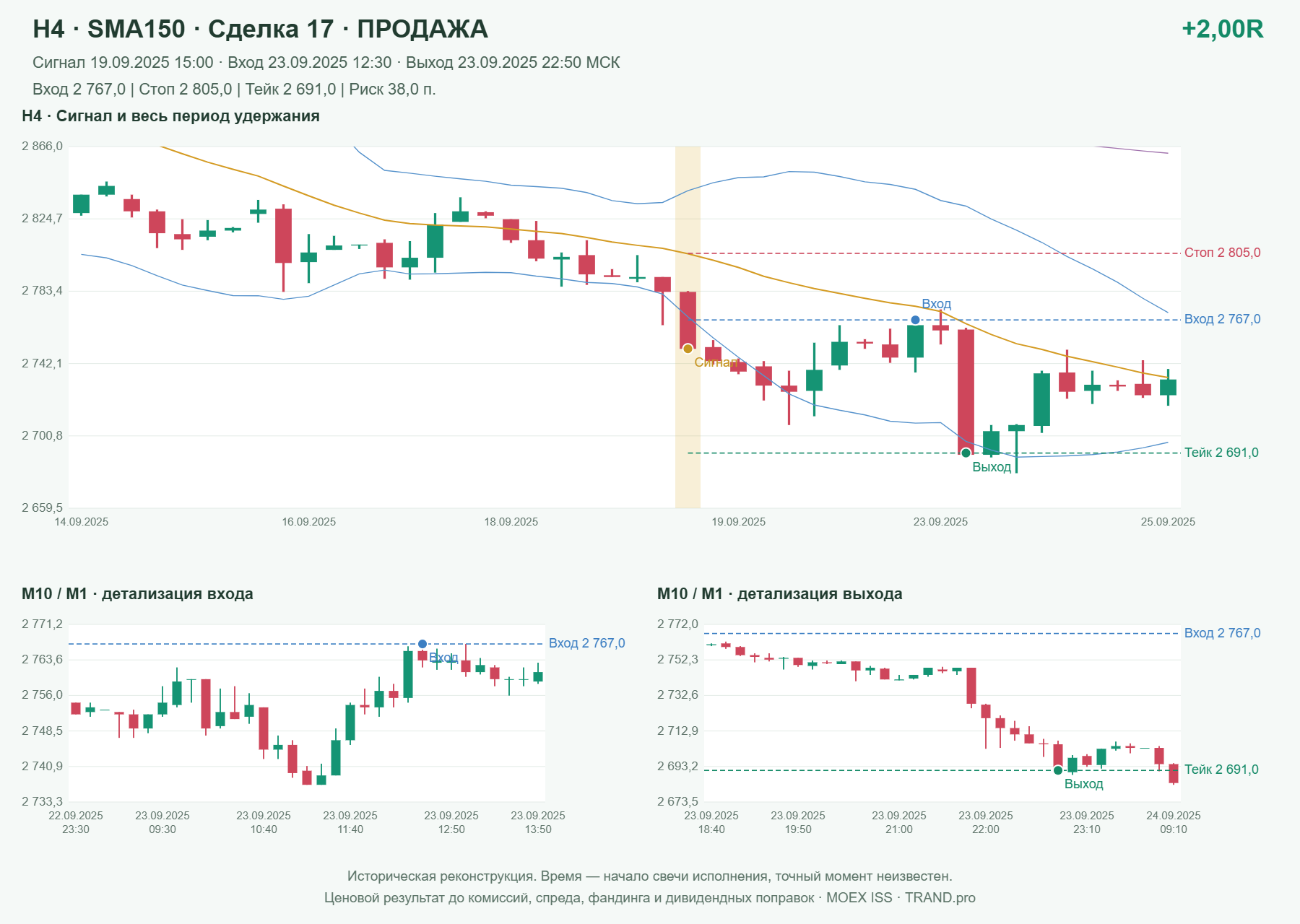The image size is (1300, 924).
Task: Click the red "Стоп 2 805,0" label
Action: [1223, 253]
